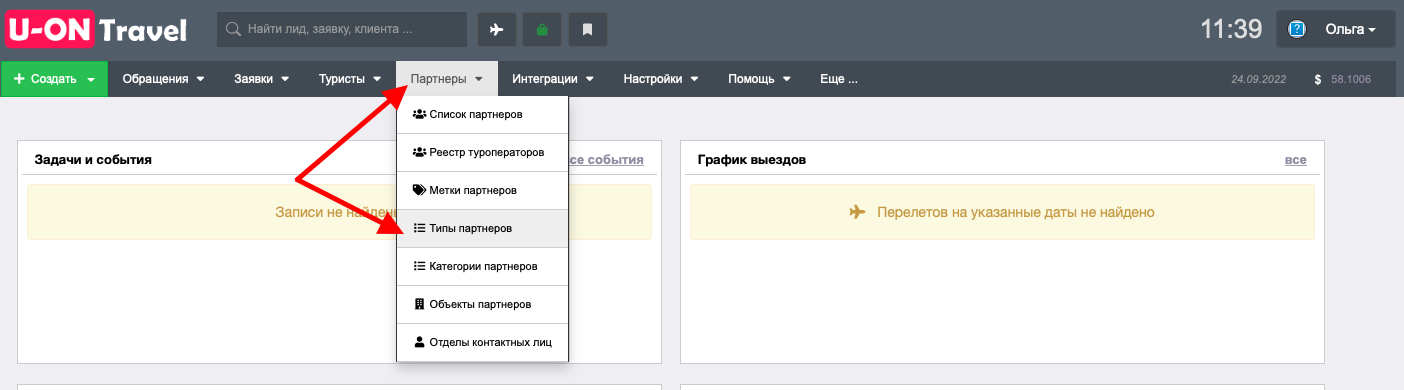Click the search magnifier icon

233,30
